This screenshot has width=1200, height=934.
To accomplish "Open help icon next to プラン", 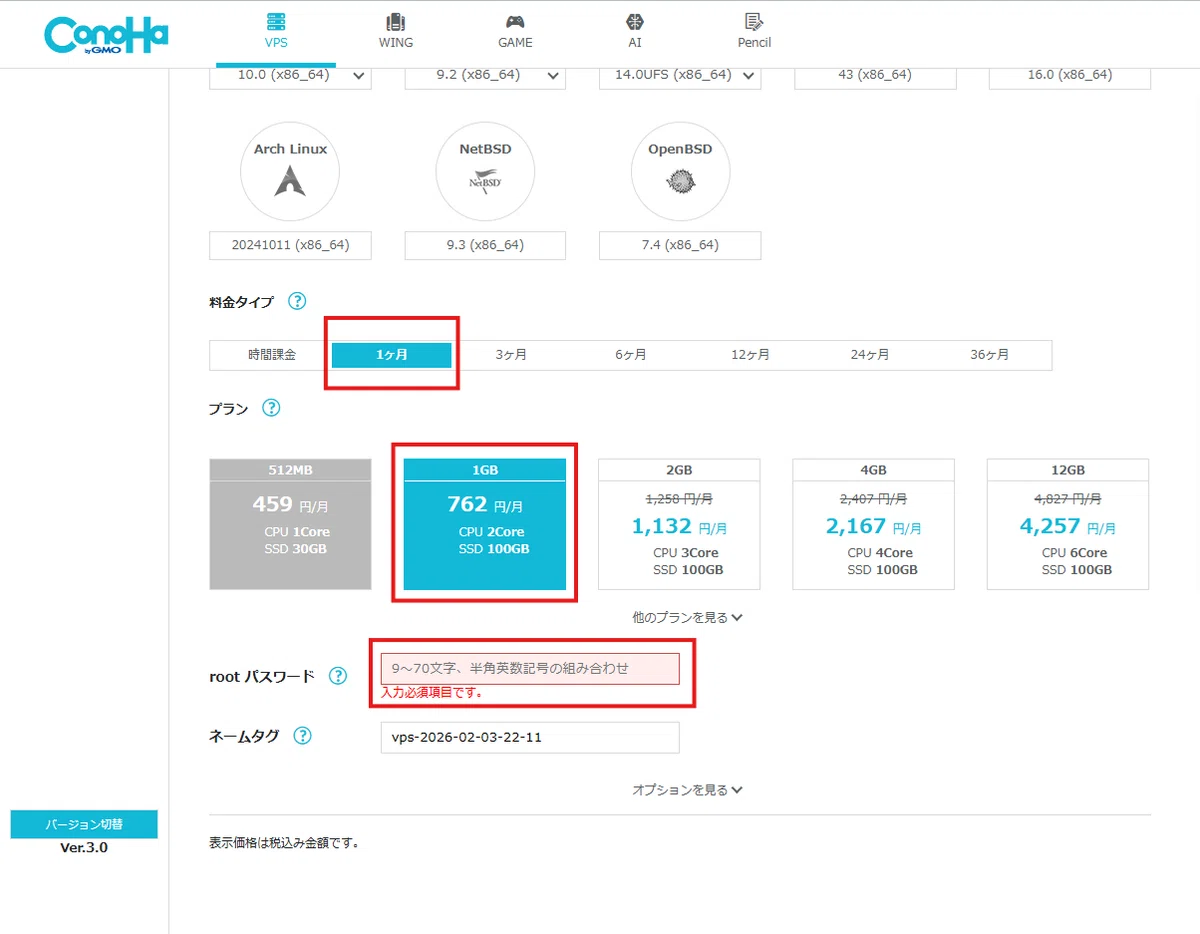I will 271,408.
